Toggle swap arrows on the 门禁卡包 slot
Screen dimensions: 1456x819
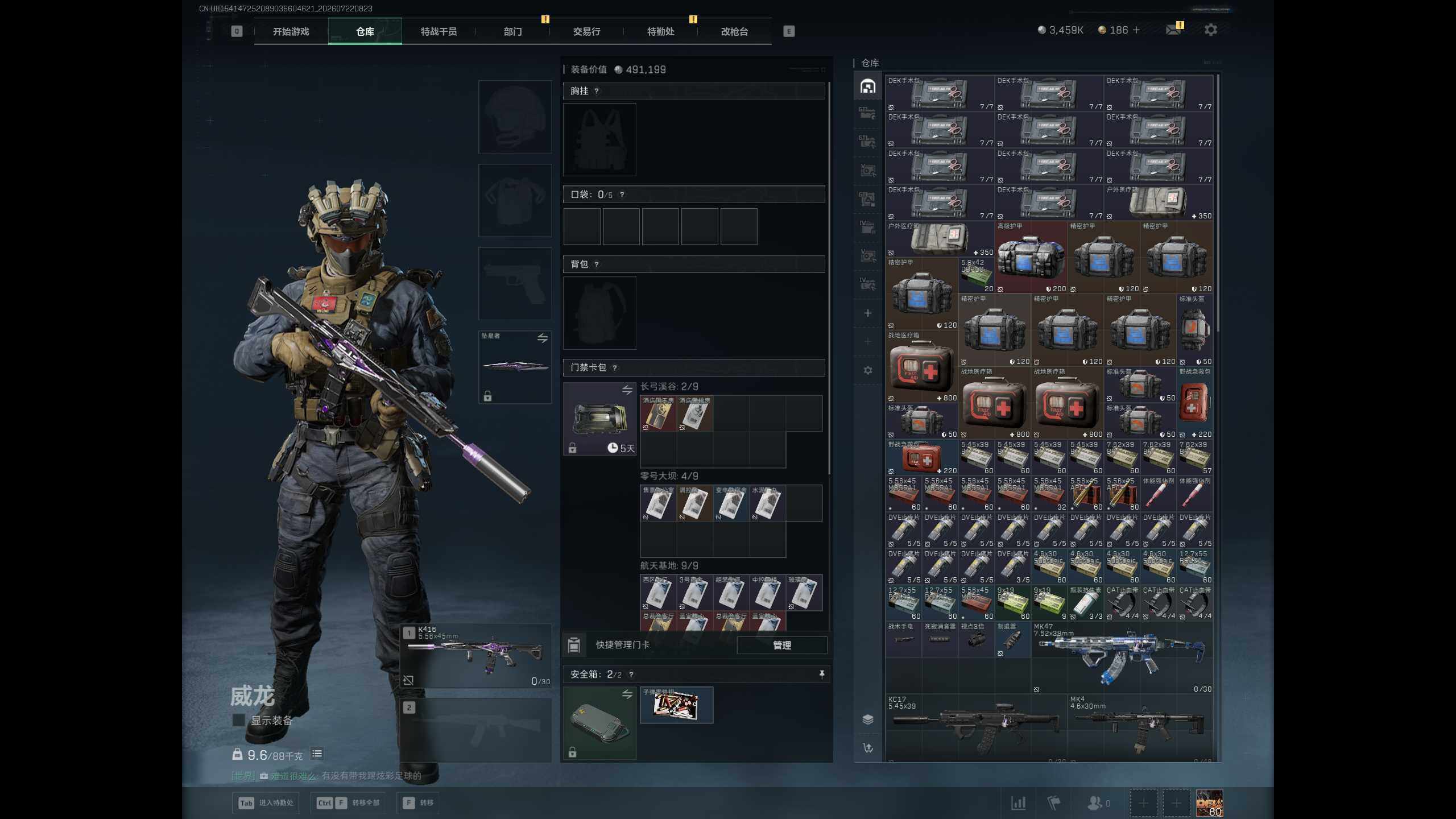[x=627, y=390]
